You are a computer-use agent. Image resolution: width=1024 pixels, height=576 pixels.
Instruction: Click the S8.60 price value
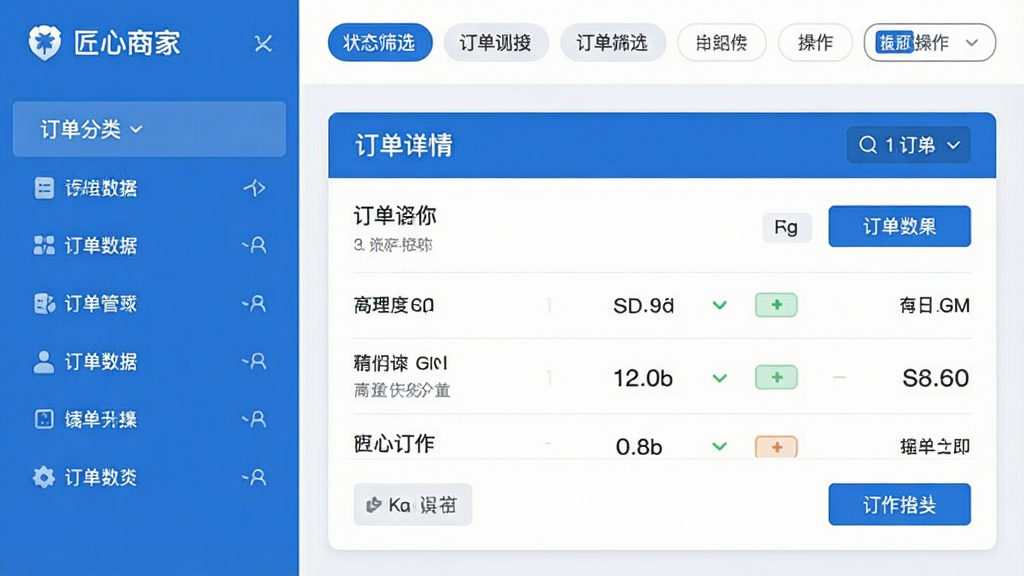[x=935, y=378]
